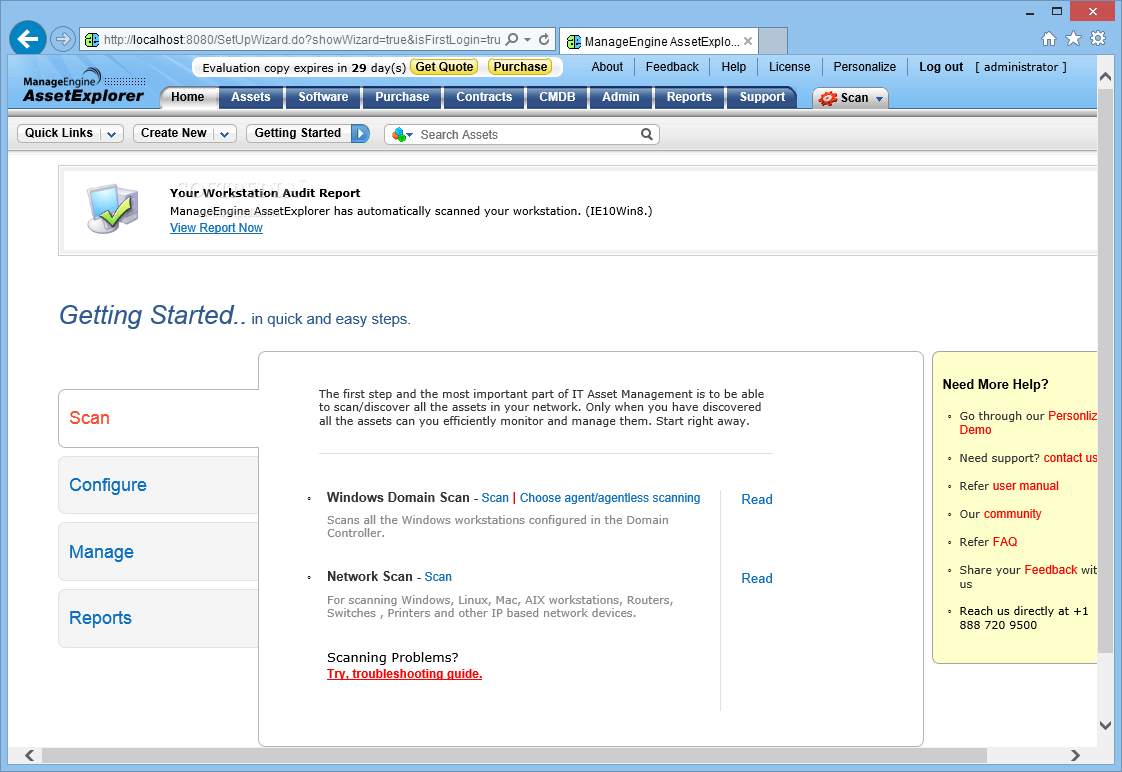Open a new blank browser tab
Image resolution: width=1122 pixels, height=772 pixels.
click(x=773, y=41)
